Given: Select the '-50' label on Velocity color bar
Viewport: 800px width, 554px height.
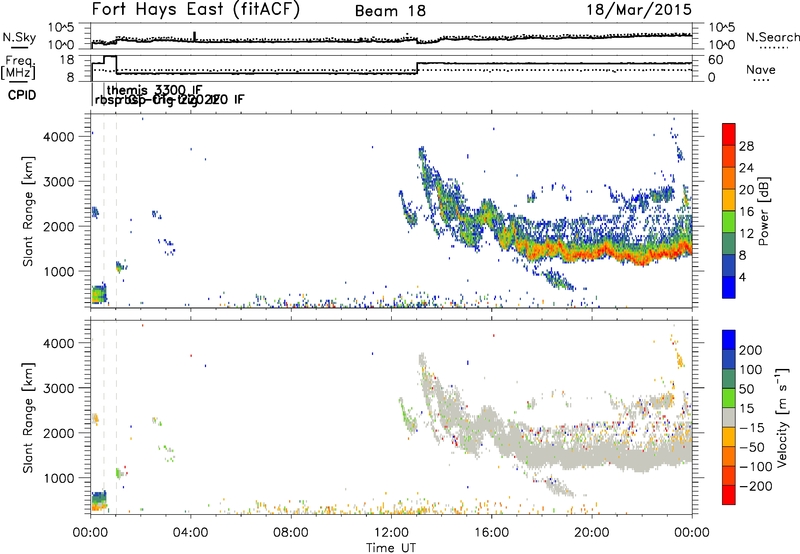Looking at the screenshot, I should pyautogui.click(x=752, y=447).
